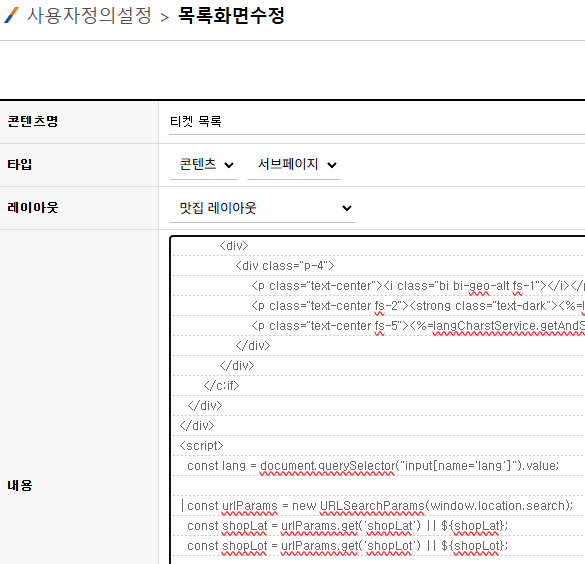Click the <script> line in the editor
Image resolution: width=585 pixels, height=564 pixels.
[201, 446]
